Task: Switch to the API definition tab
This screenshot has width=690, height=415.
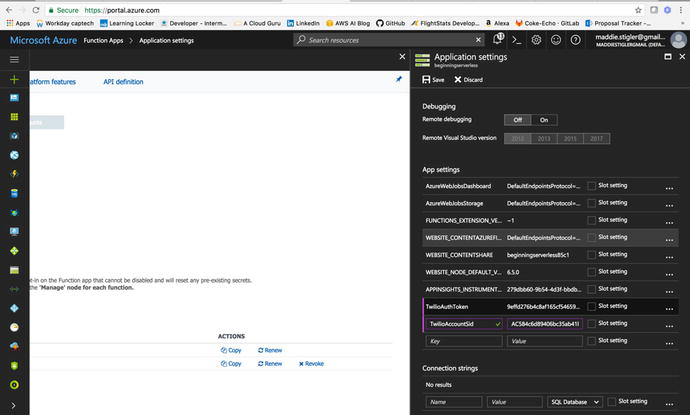Action: (123, 81)
